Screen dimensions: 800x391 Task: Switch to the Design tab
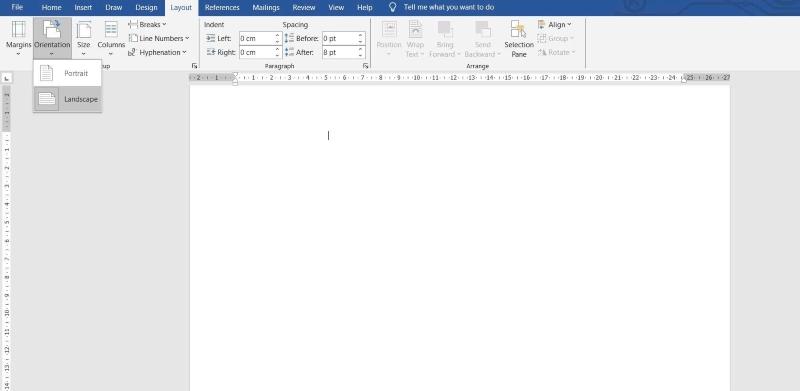point(146,8)
